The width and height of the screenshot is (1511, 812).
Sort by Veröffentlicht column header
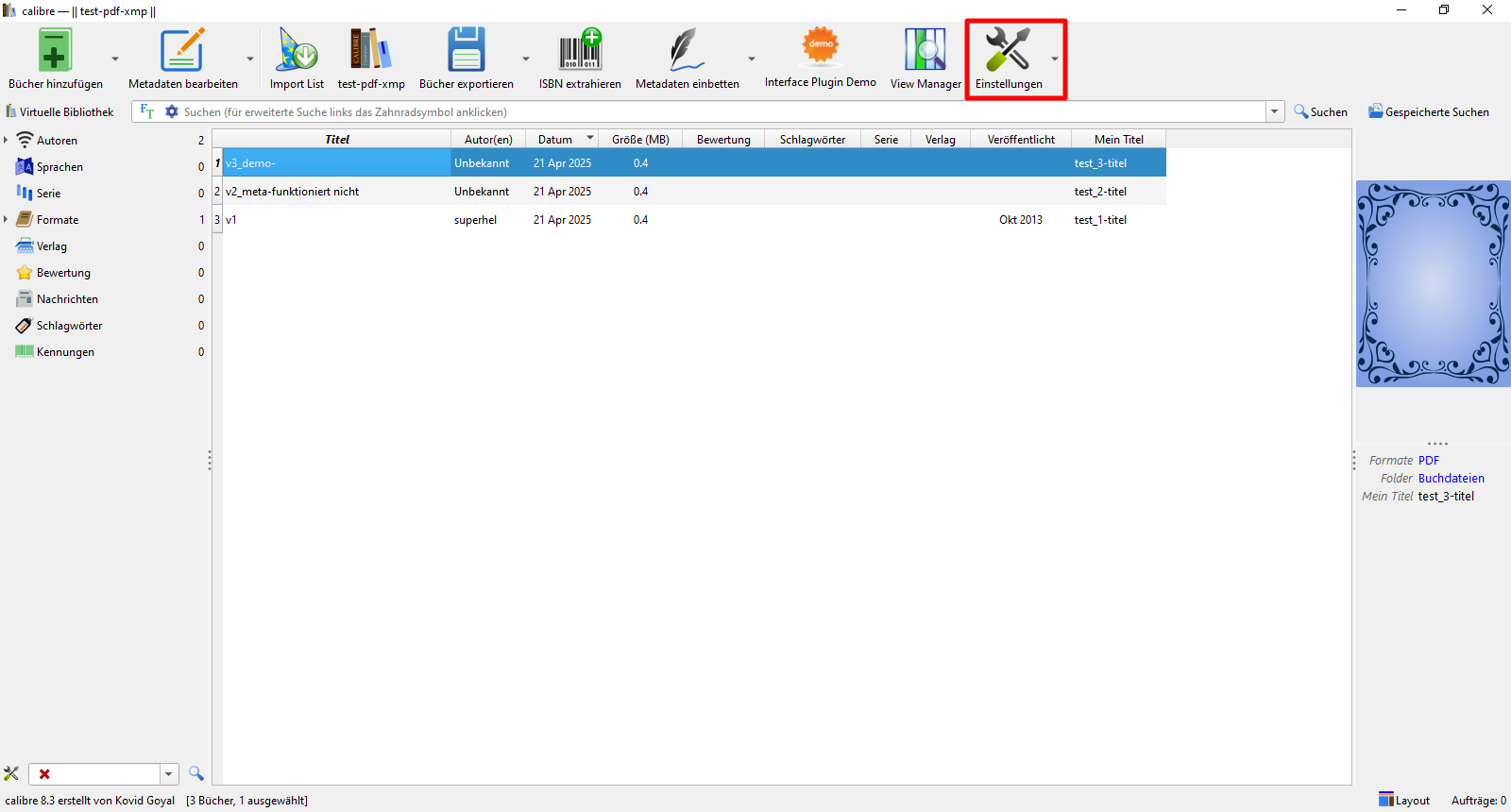pyautogui.click(x=1021, y=139)
